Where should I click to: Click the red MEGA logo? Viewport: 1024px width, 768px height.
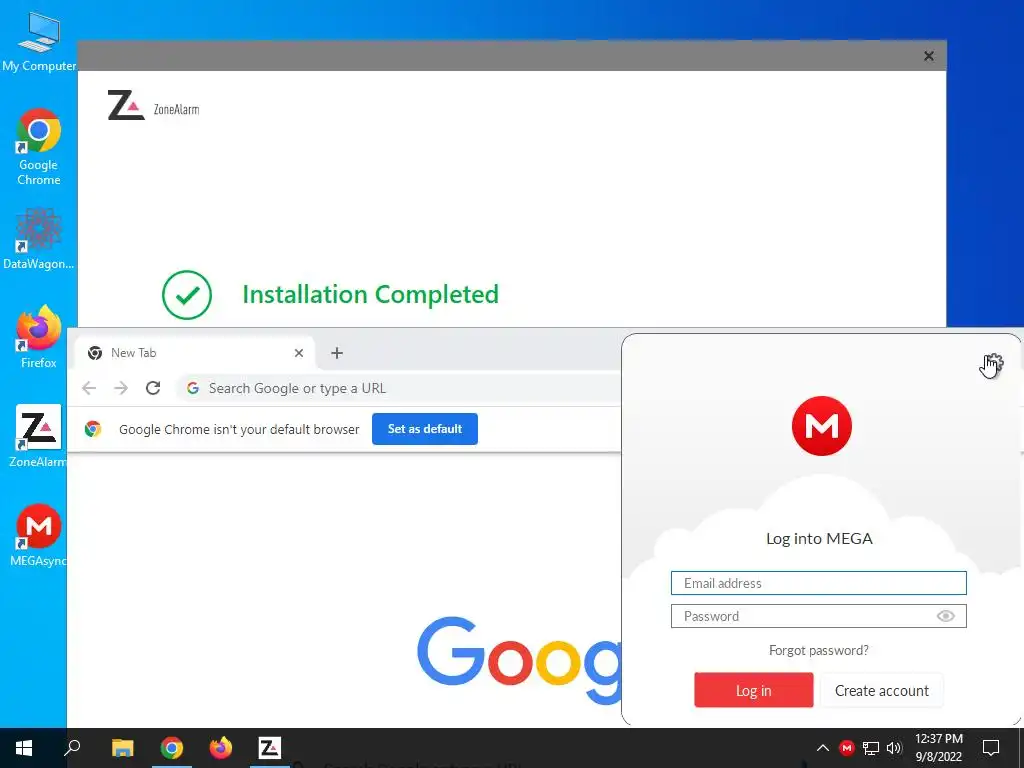tap(821, 426)
